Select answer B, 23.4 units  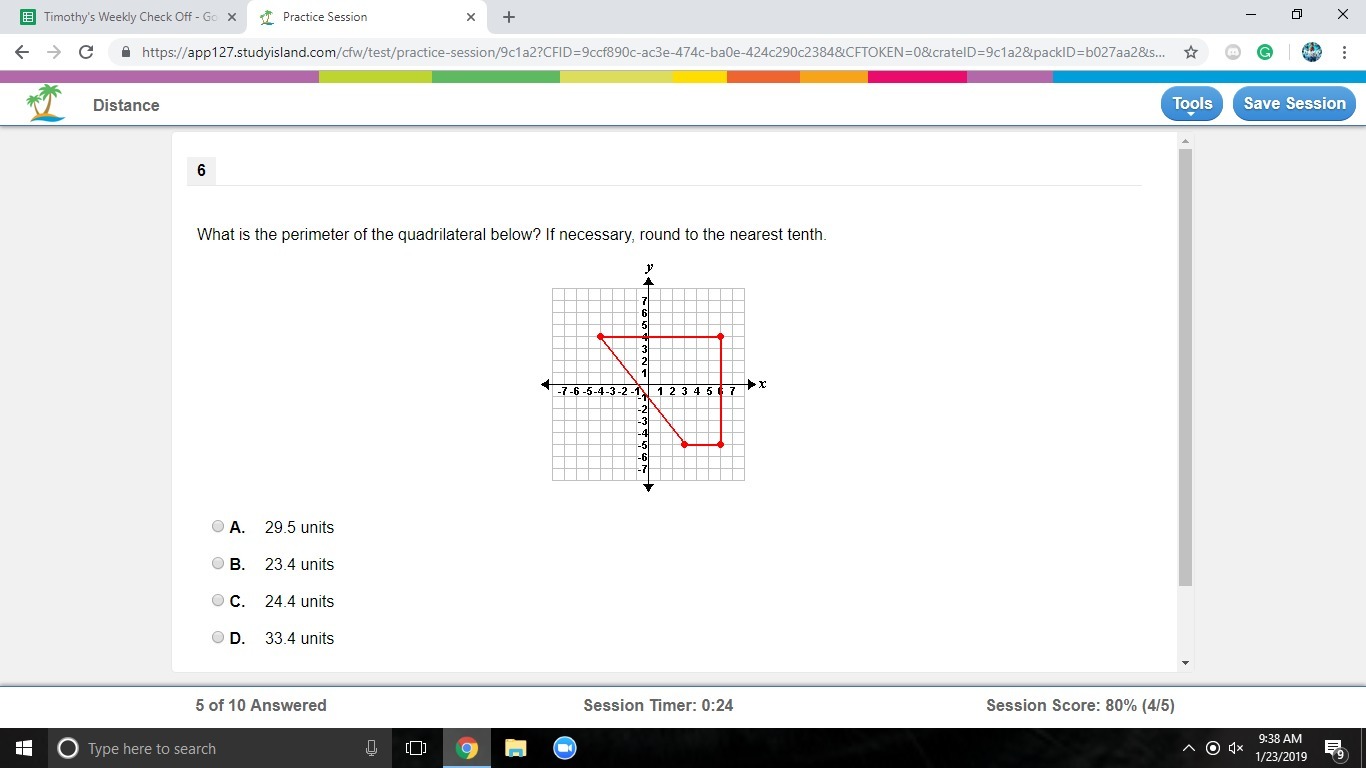click(218, 564)
